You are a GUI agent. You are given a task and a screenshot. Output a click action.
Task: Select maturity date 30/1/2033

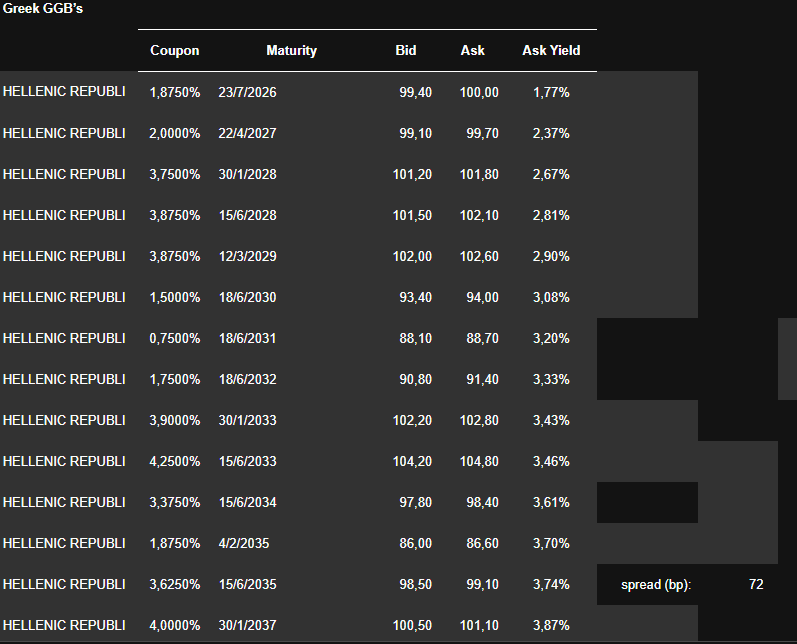tap(248, 420)
